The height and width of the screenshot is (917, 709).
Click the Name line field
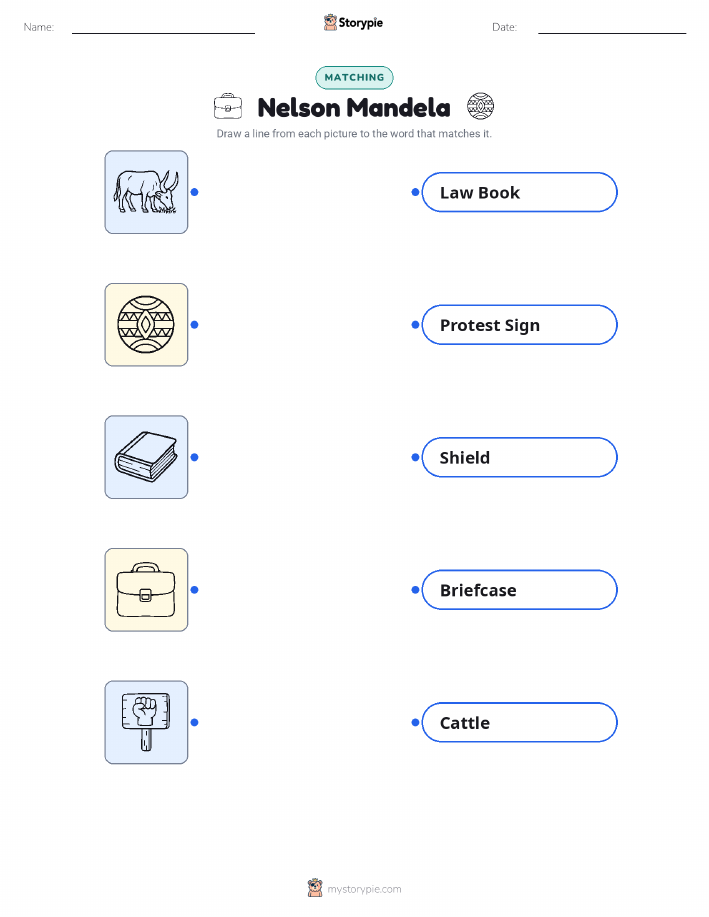(x=163, y=28)
